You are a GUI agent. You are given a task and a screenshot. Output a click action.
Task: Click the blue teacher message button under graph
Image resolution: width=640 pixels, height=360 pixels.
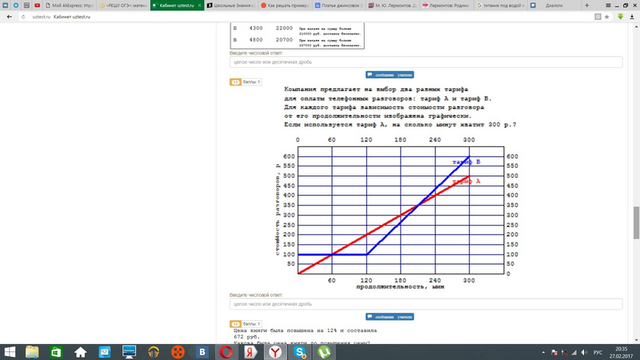tap(390, 317)
